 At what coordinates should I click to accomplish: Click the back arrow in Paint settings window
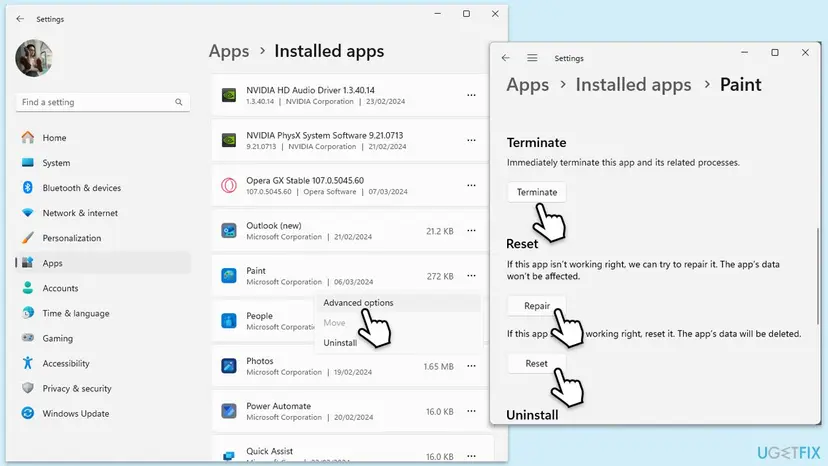(x=505, y=58)
